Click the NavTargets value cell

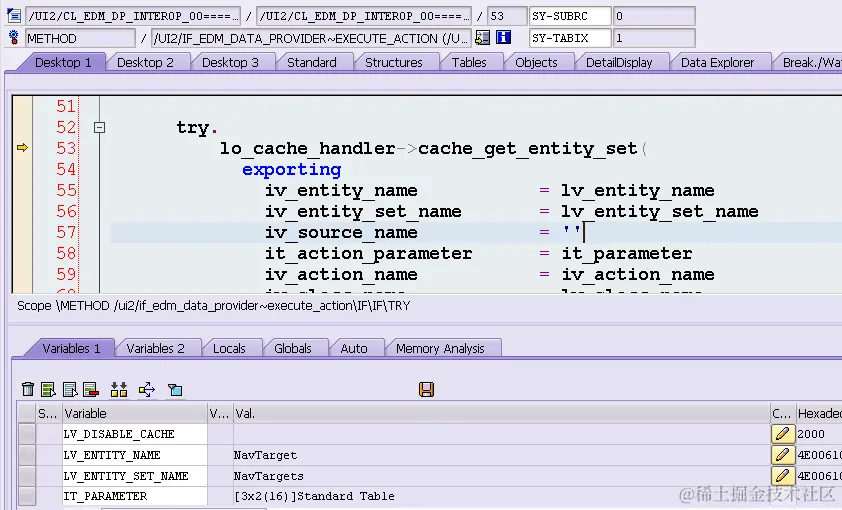(502, 476)
